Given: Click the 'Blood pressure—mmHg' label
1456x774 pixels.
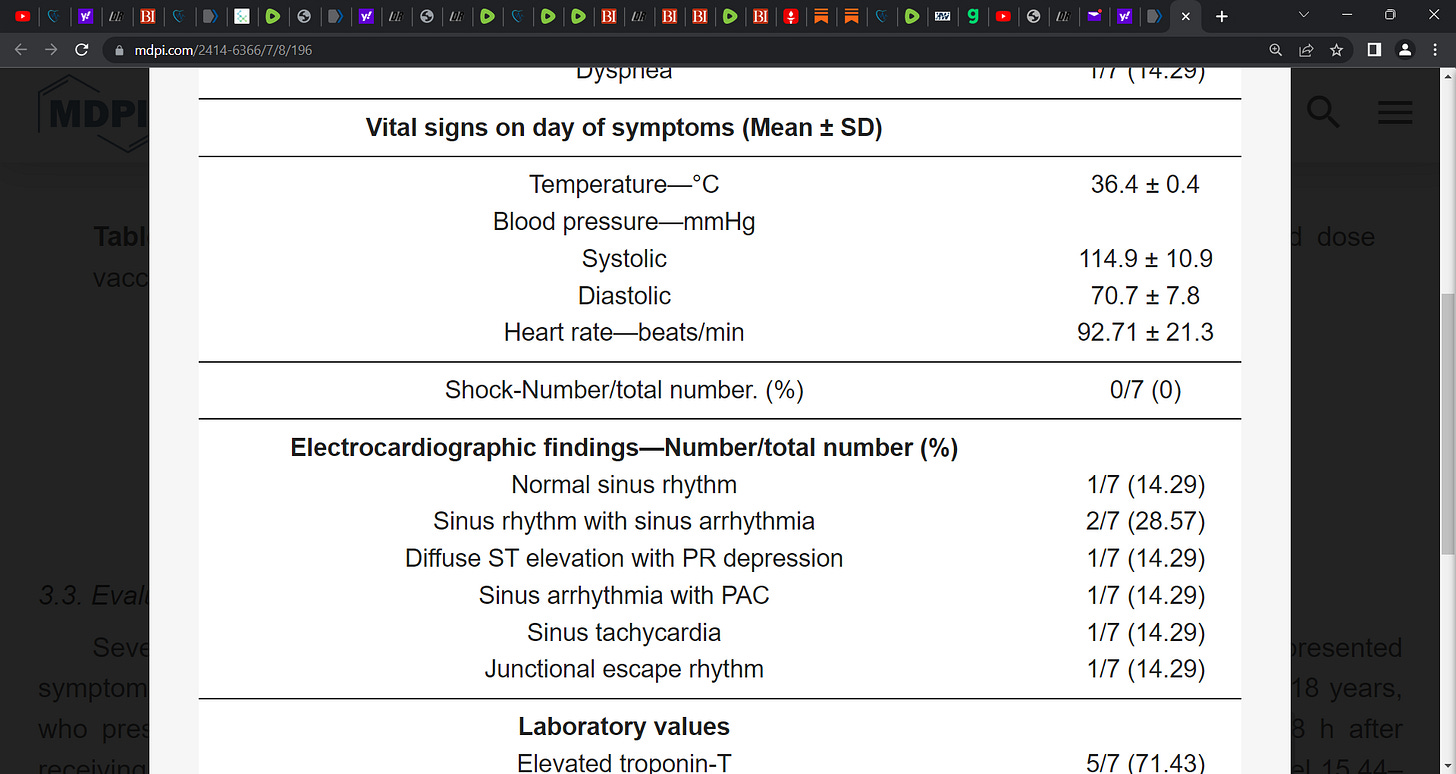Looking at the screenshot, I should (624, 222).
